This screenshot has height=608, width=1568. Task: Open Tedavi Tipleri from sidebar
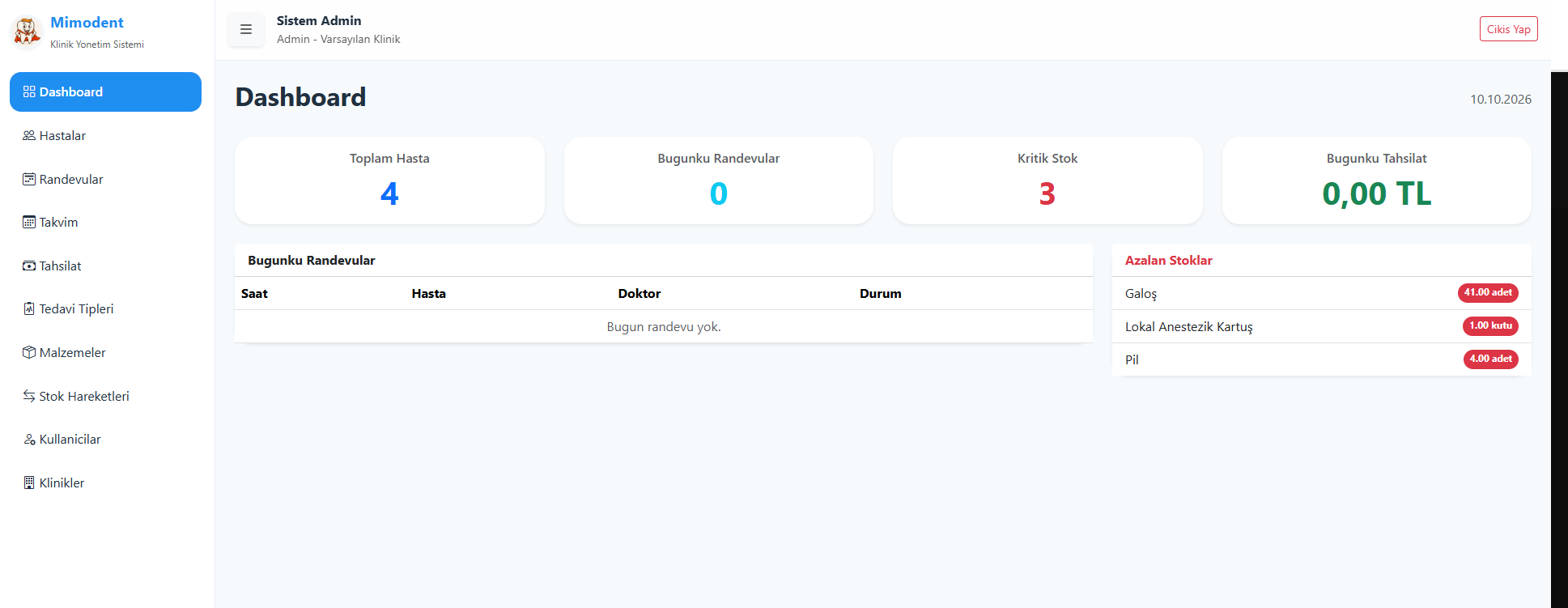coord(105,308)
